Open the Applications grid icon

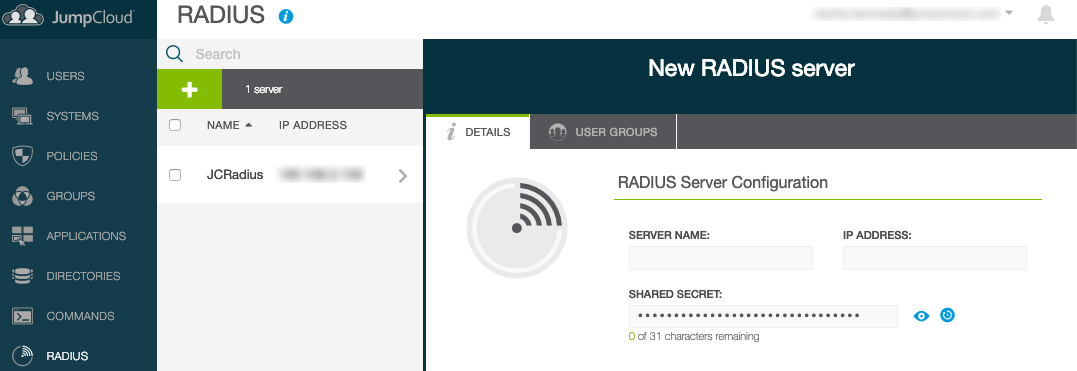(x=23, y=236)
